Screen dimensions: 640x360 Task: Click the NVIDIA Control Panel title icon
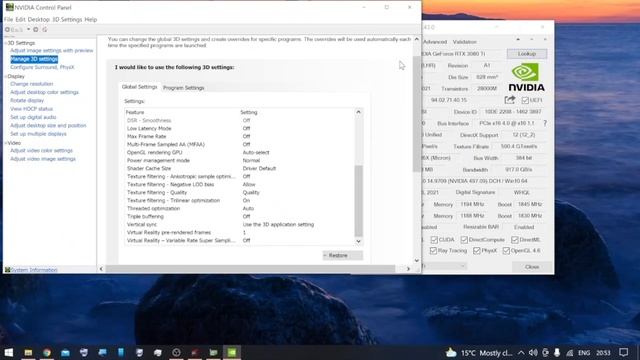click(9, 7)
